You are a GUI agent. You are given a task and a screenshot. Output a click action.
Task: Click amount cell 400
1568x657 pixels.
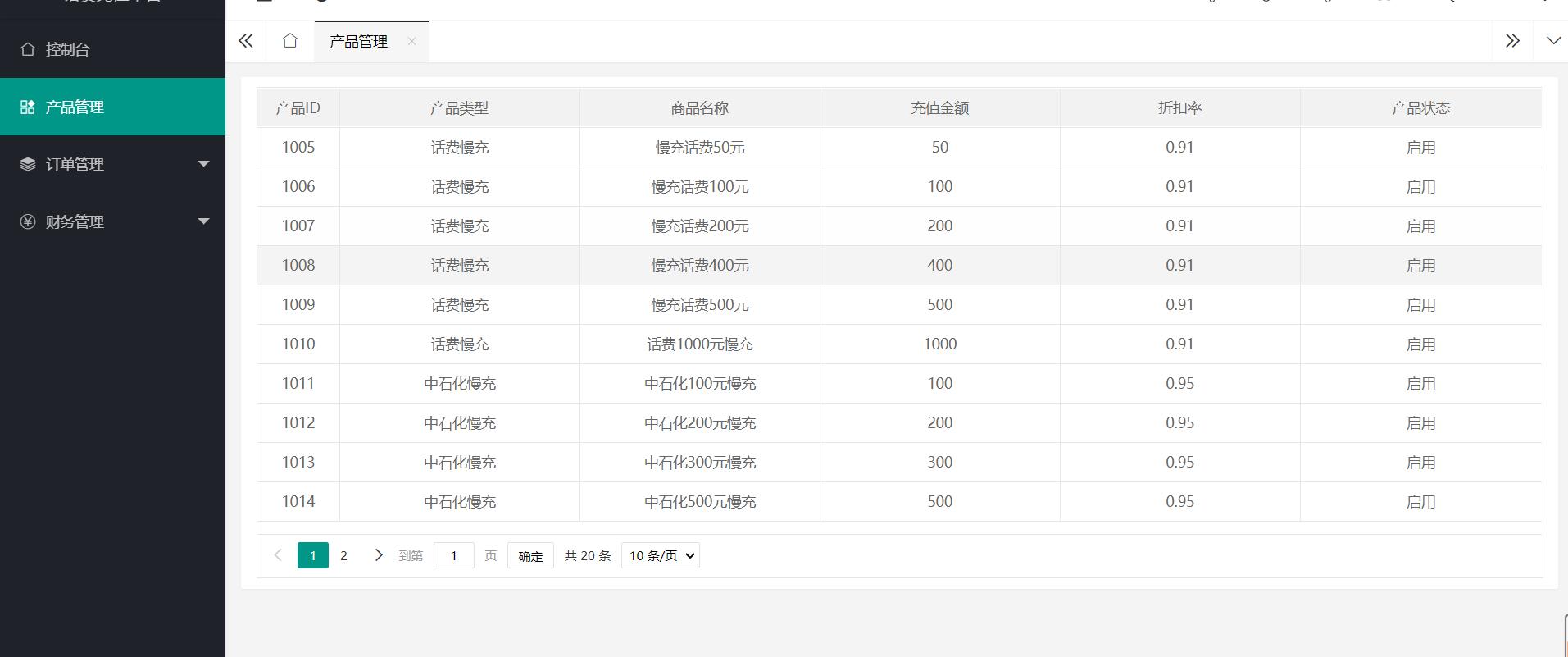pos(940,266)
